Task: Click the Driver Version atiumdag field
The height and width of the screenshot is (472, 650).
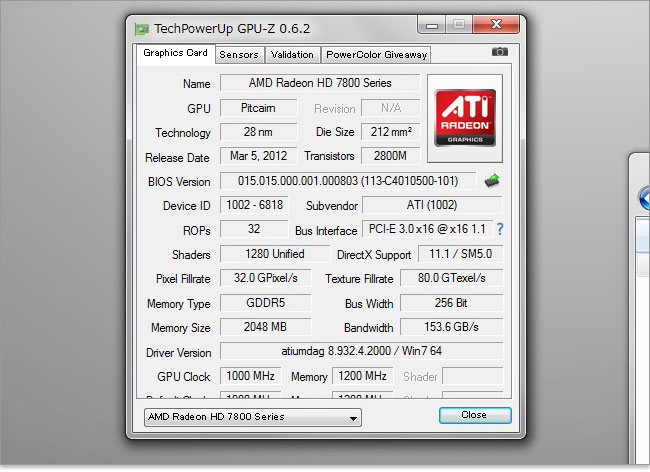Action: [x=361, y=351]
